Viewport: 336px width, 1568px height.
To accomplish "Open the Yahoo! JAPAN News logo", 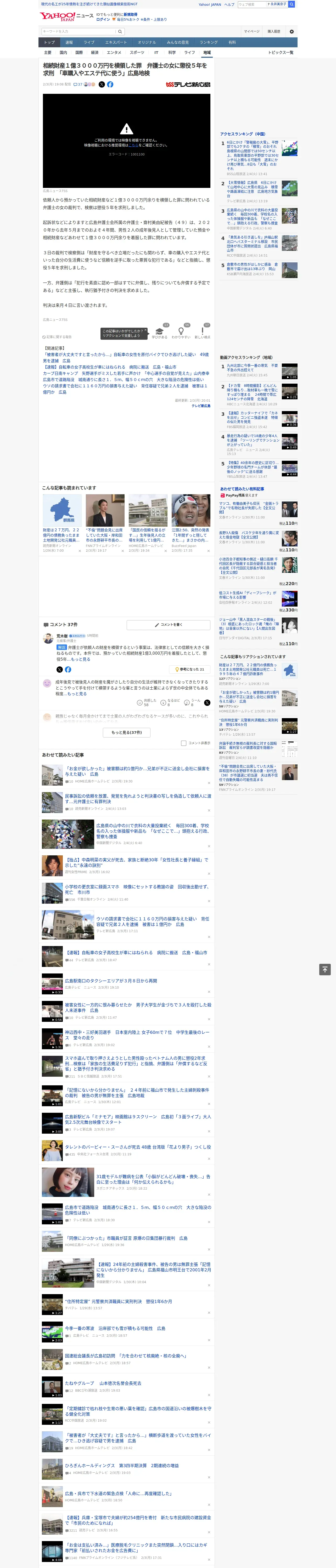I will pos(66,16).
